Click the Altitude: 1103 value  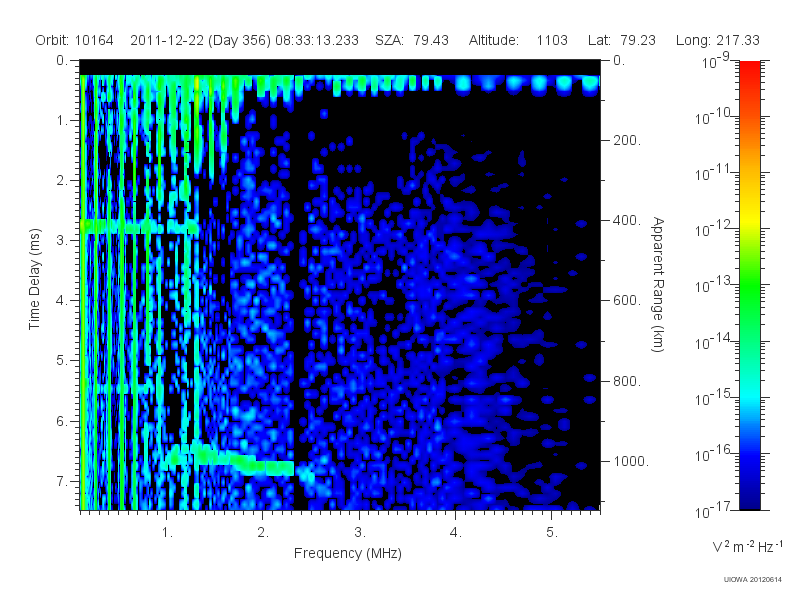(518, 40)
